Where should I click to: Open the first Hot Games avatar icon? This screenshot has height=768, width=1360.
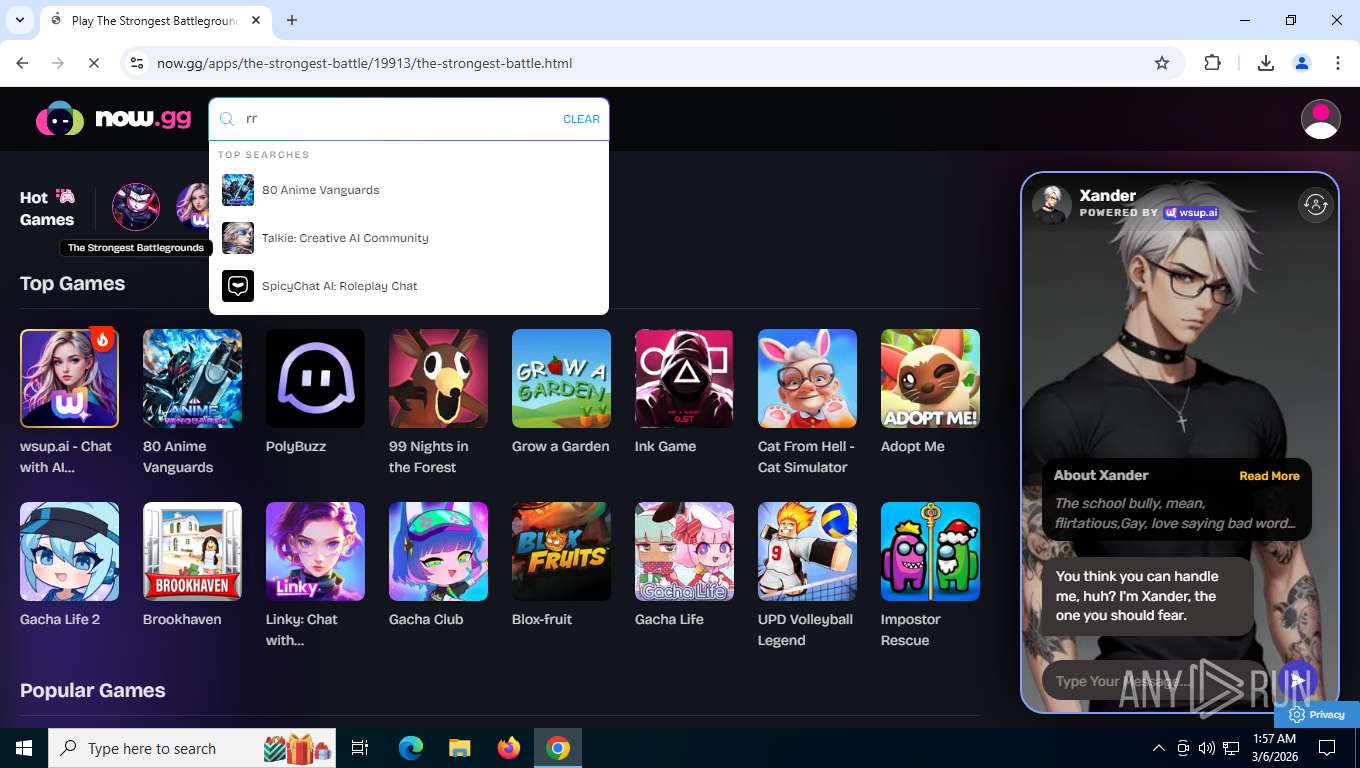[135, 207]
